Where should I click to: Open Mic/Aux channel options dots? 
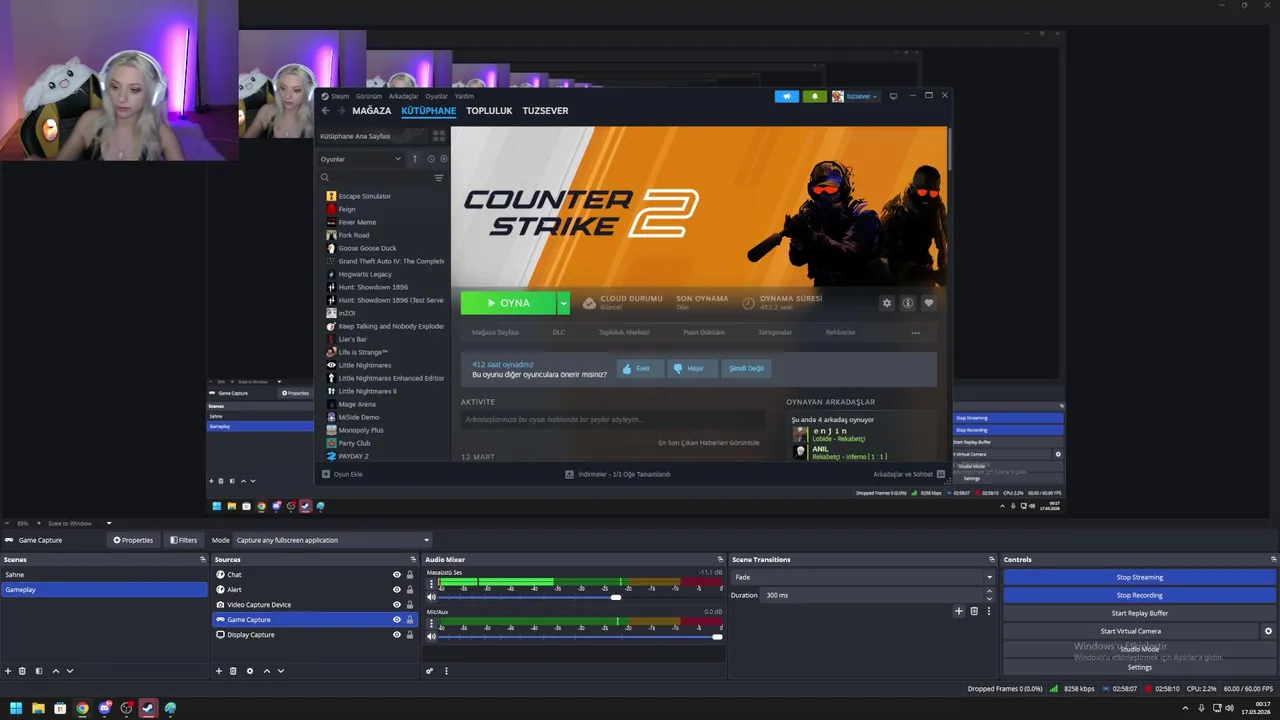tap(432, 622)
